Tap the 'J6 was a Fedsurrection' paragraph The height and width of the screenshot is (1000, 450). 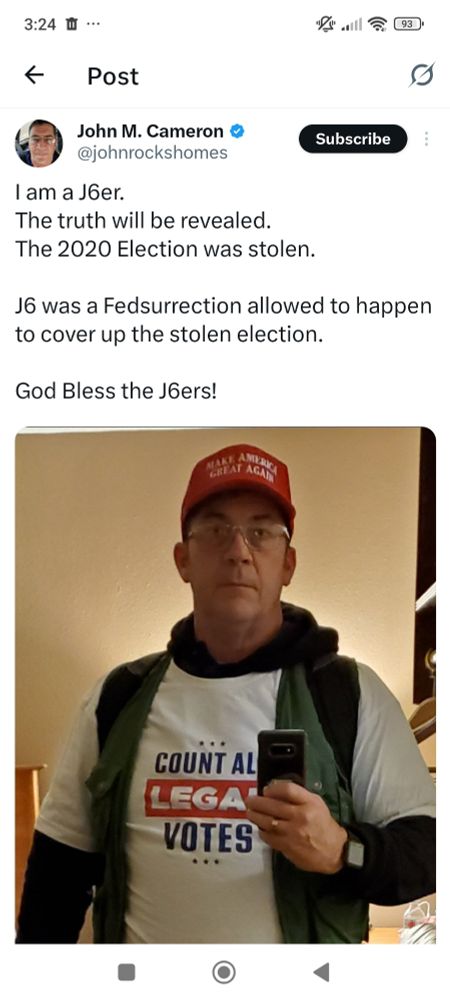(x=224, y=320)
